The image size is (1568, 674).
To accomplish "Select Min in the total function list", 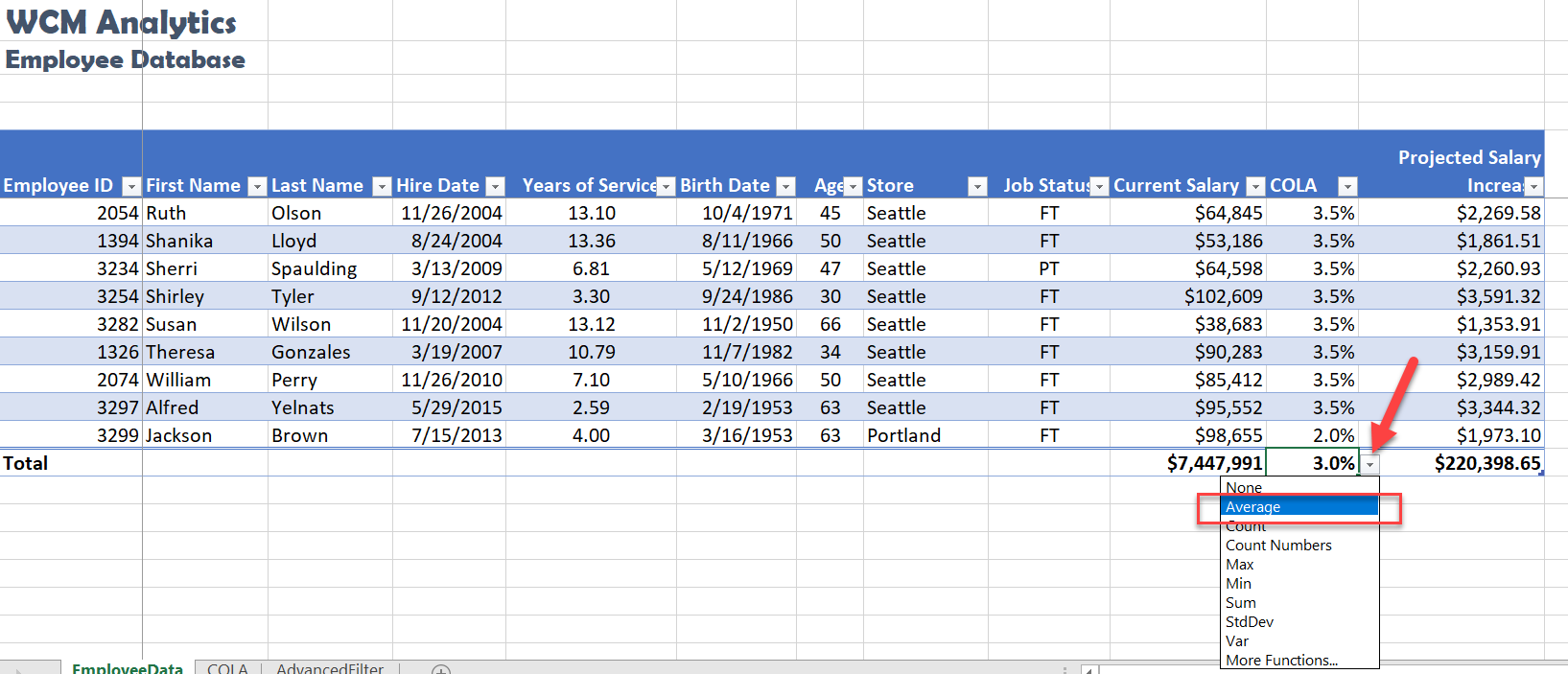I will (x=1299, y=583).
